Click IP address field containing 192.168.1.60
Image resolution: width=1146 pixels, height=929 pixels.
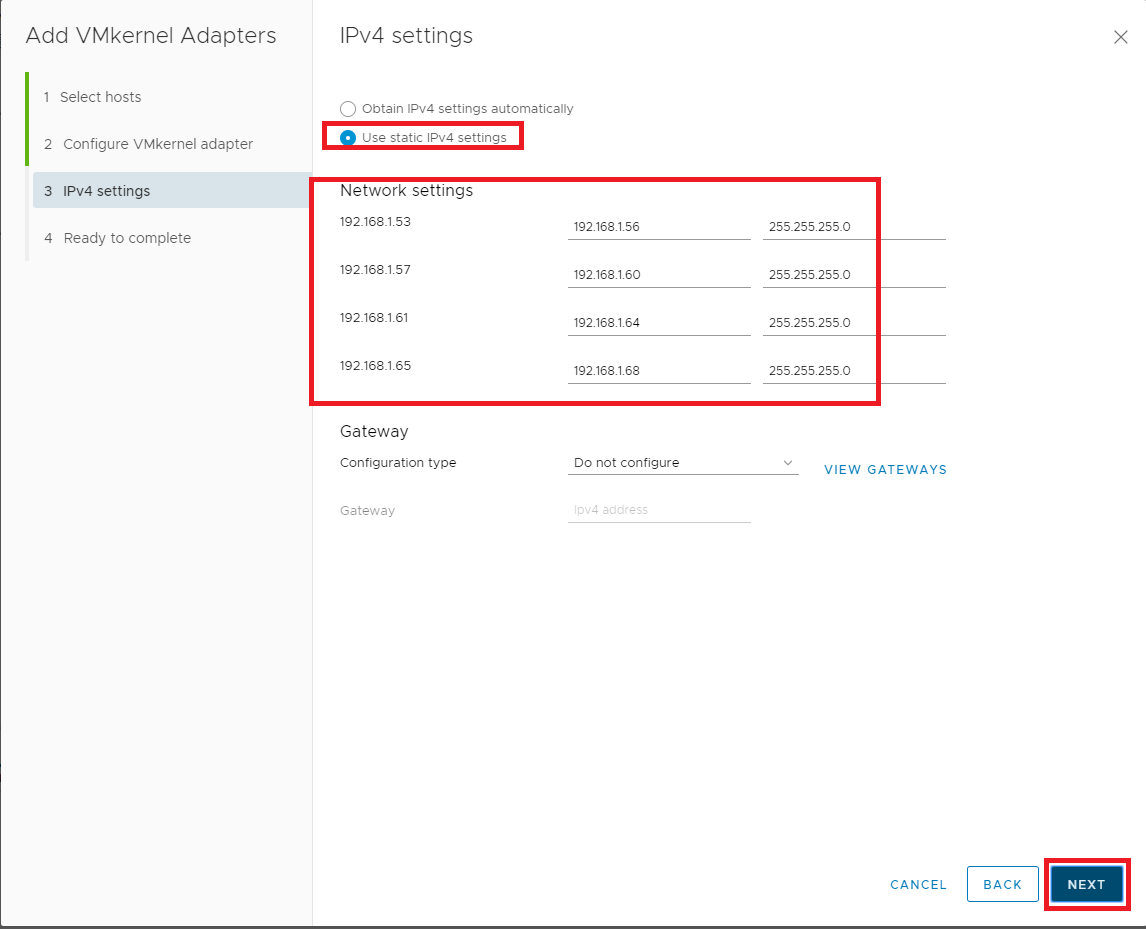(658, 275)
